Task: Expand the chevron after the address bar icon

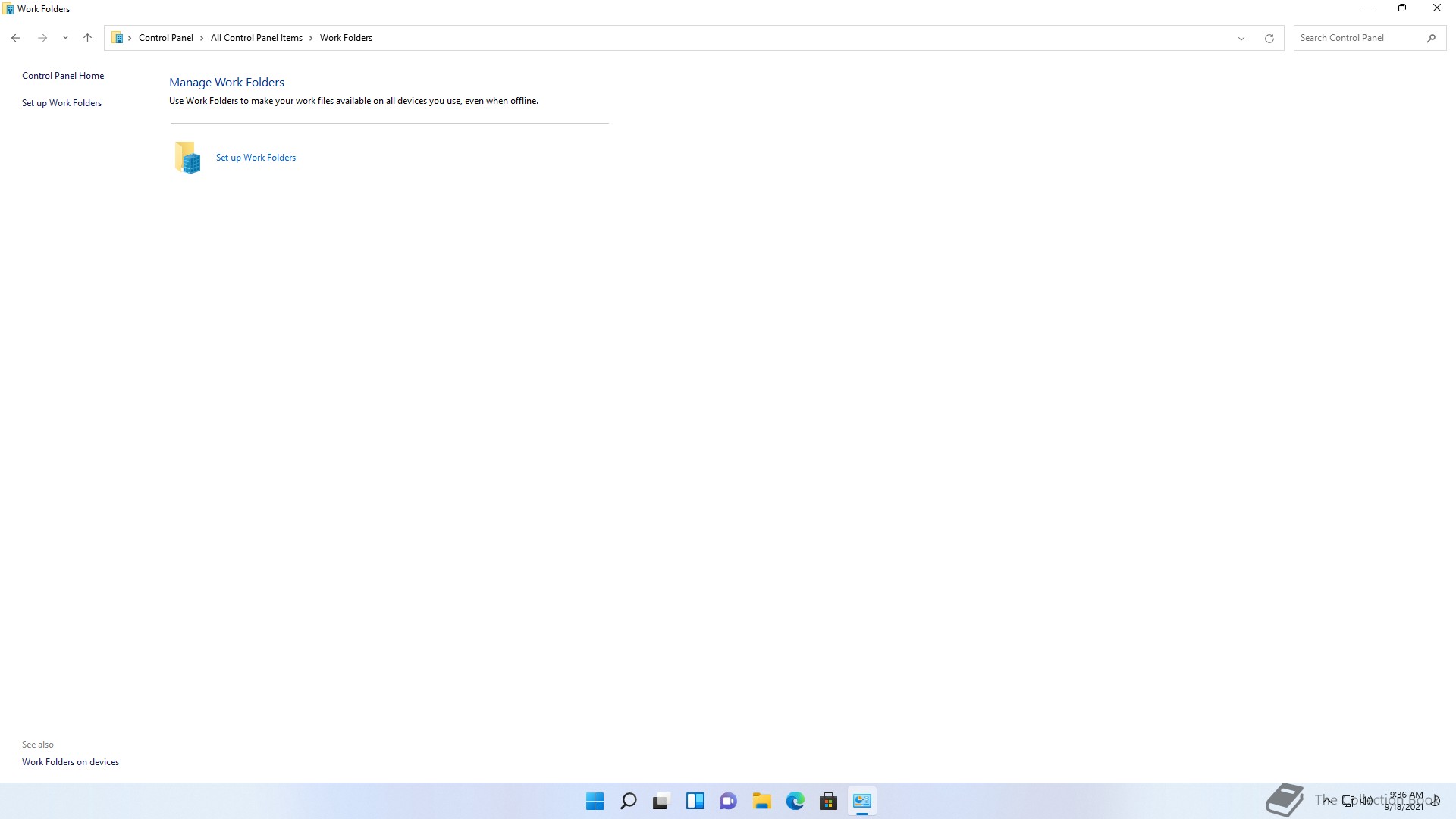Action: (x=130, y=38)
